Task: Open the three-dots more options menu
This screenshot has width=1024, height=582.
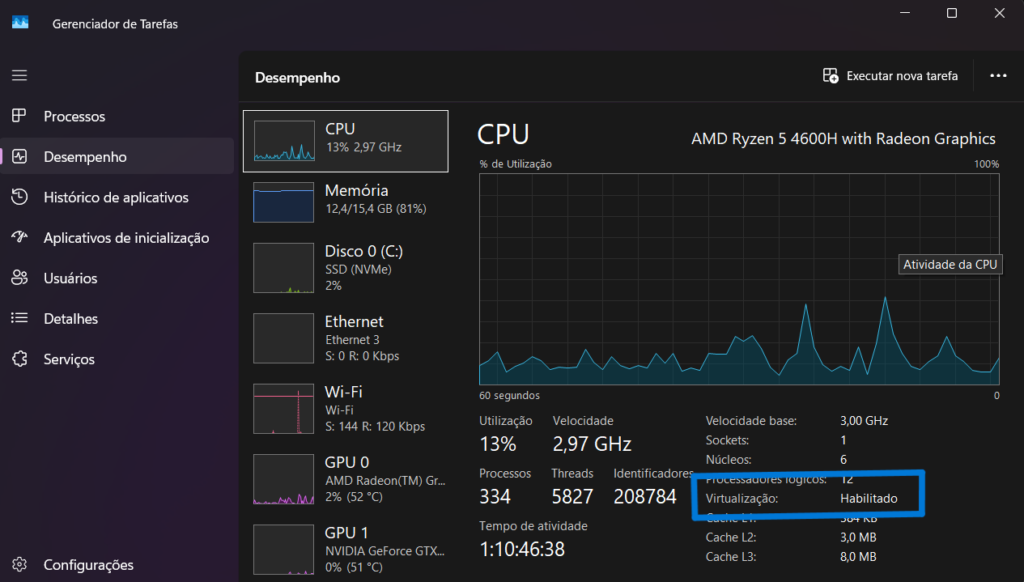Action: [997, 76]
